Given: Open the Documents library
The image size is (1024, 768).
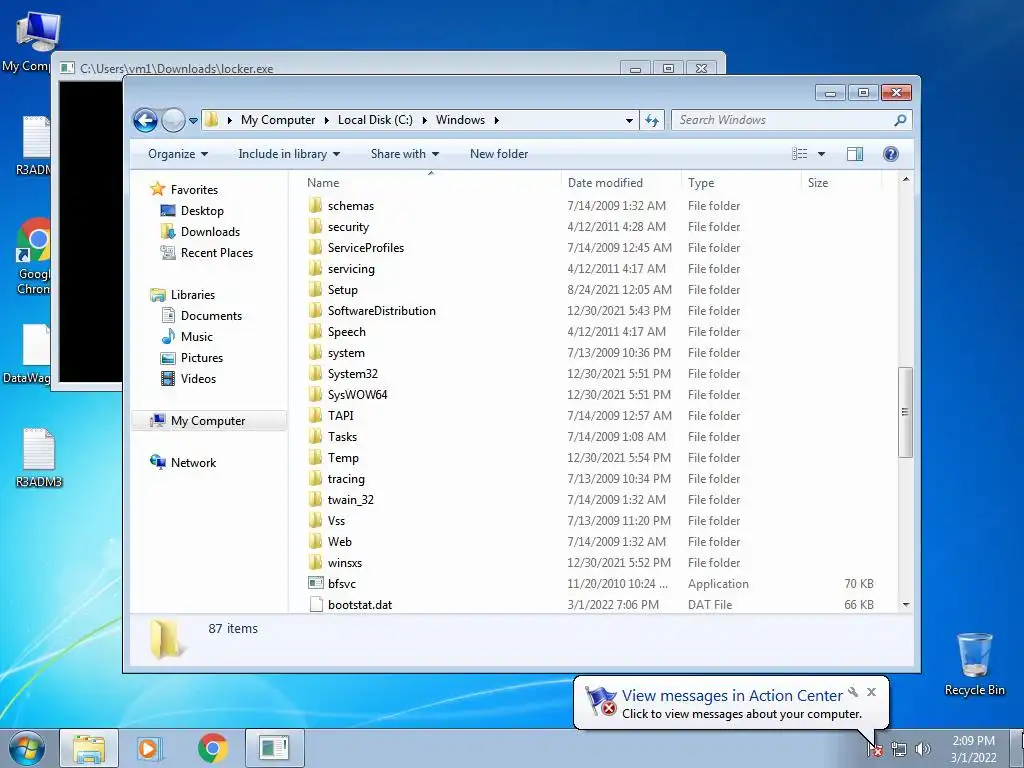Looking at the screenshot, I should [x=211, y=316].
